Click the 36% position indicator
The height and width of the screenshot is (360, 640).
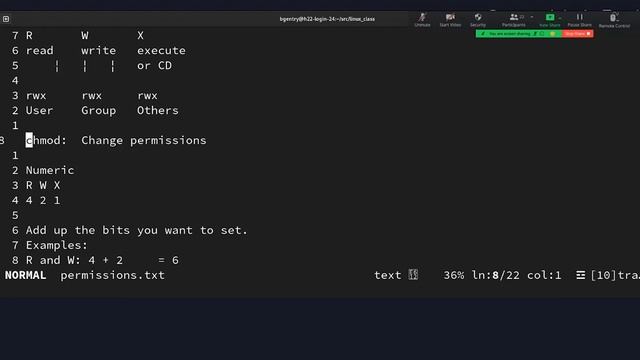click(453, 275)
